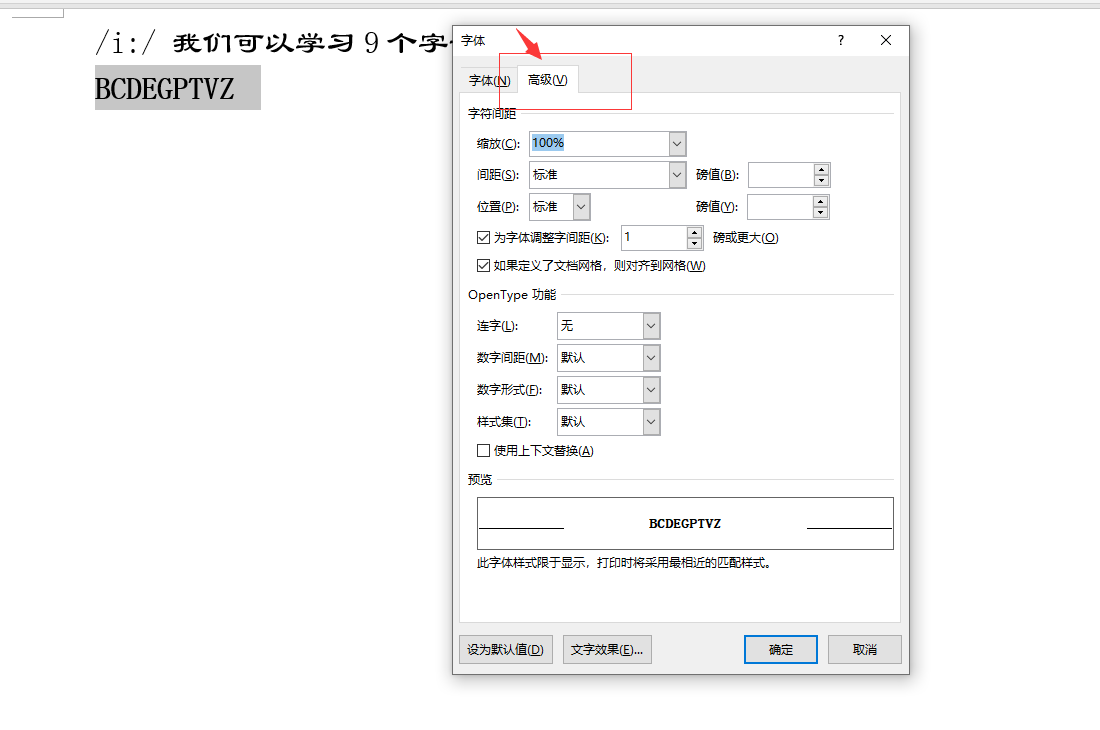Click the 缩放 100% input field
Screen dimensions: 1100x730
pyautogui.click(x=599, y=144)
